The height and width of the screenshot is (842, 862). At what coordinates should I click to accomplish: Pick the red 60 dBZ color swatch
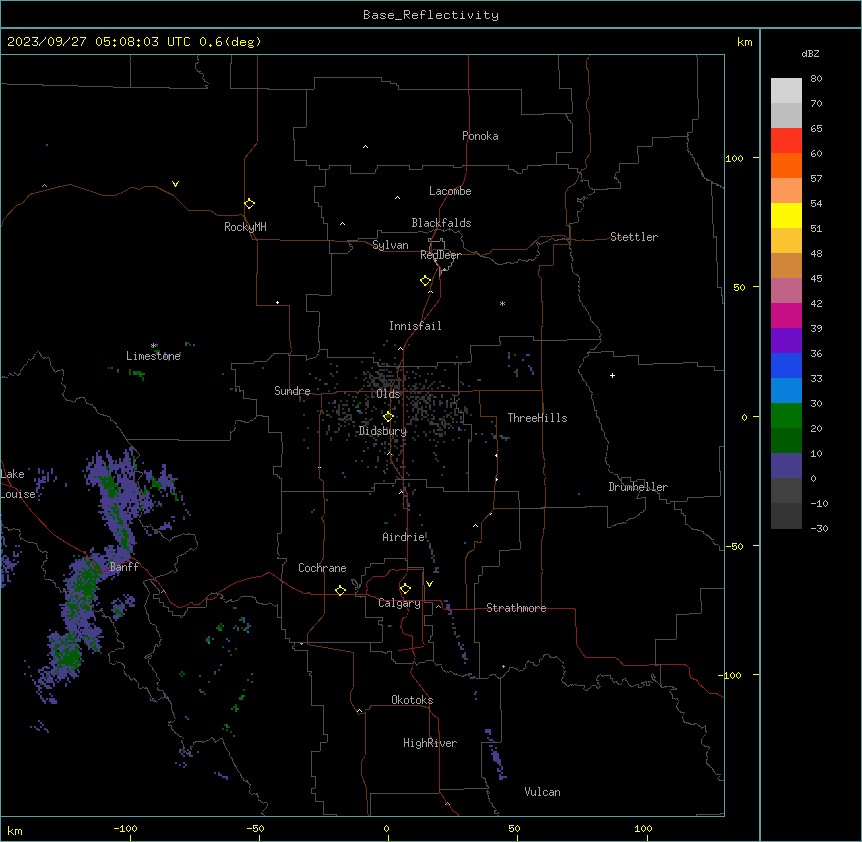(786, 141)
